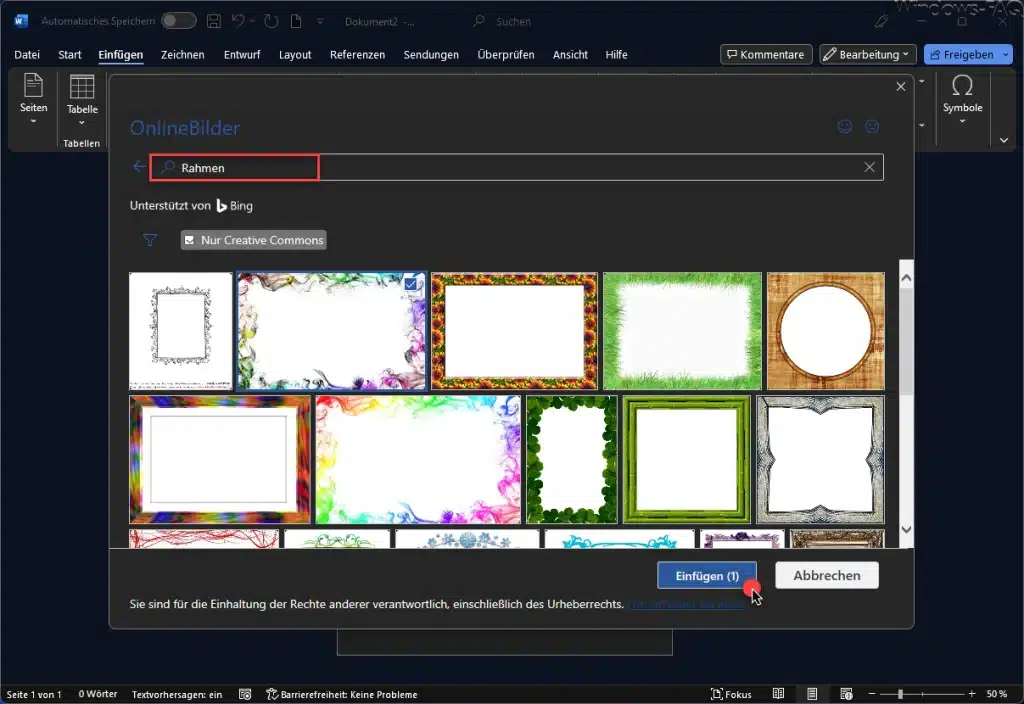Click the zoom slider handle
Screen dimensions: 1024x704
(x=900, y=694)
